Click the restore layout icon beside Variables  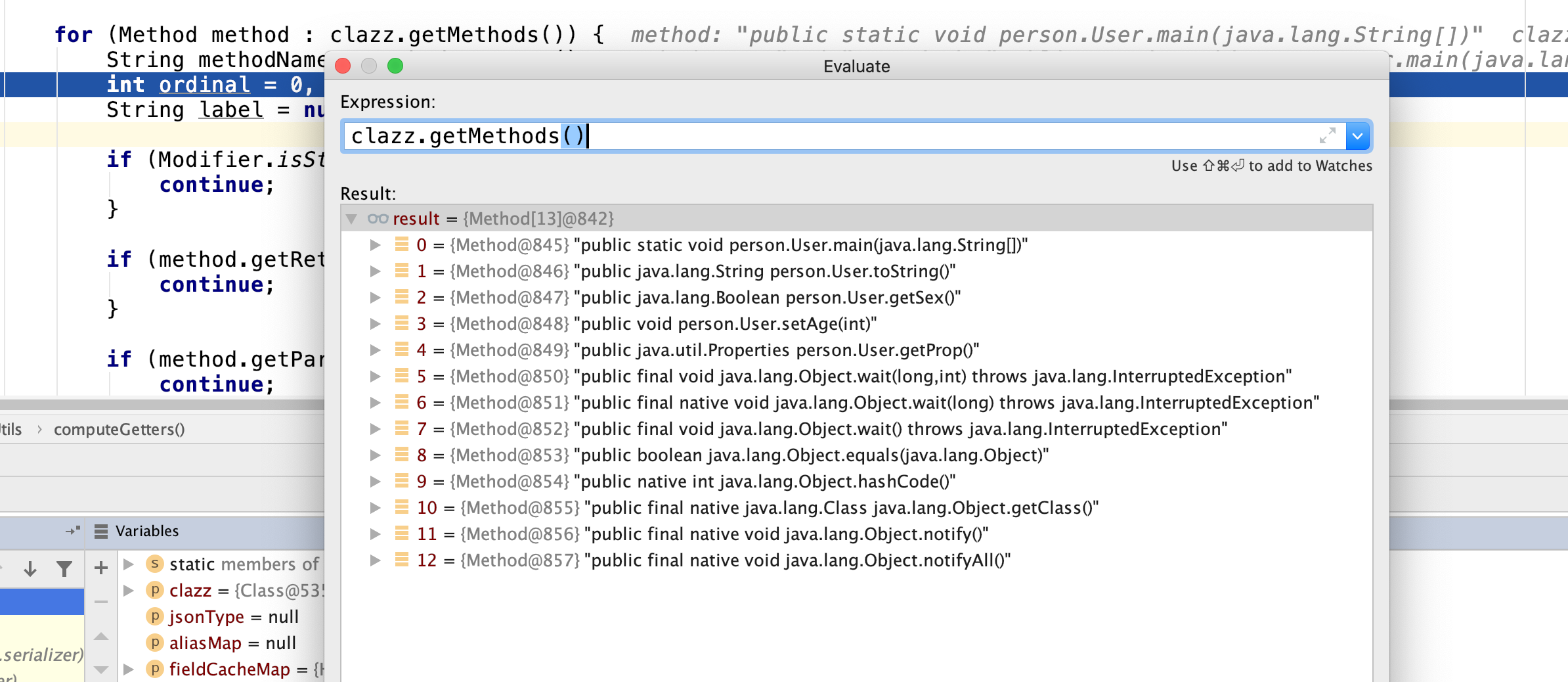pyautogui.click(x=72, y=531)
